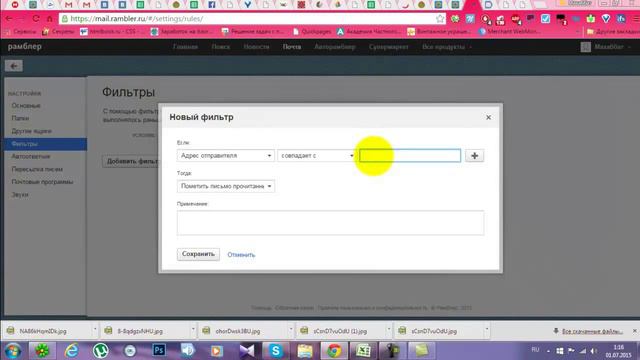Image resolution: width=640 pixels, height=360 pixels.
Task: Open download options arrow for sCsnD7vuOdU (1).jpg
Action: click(388, 329)
